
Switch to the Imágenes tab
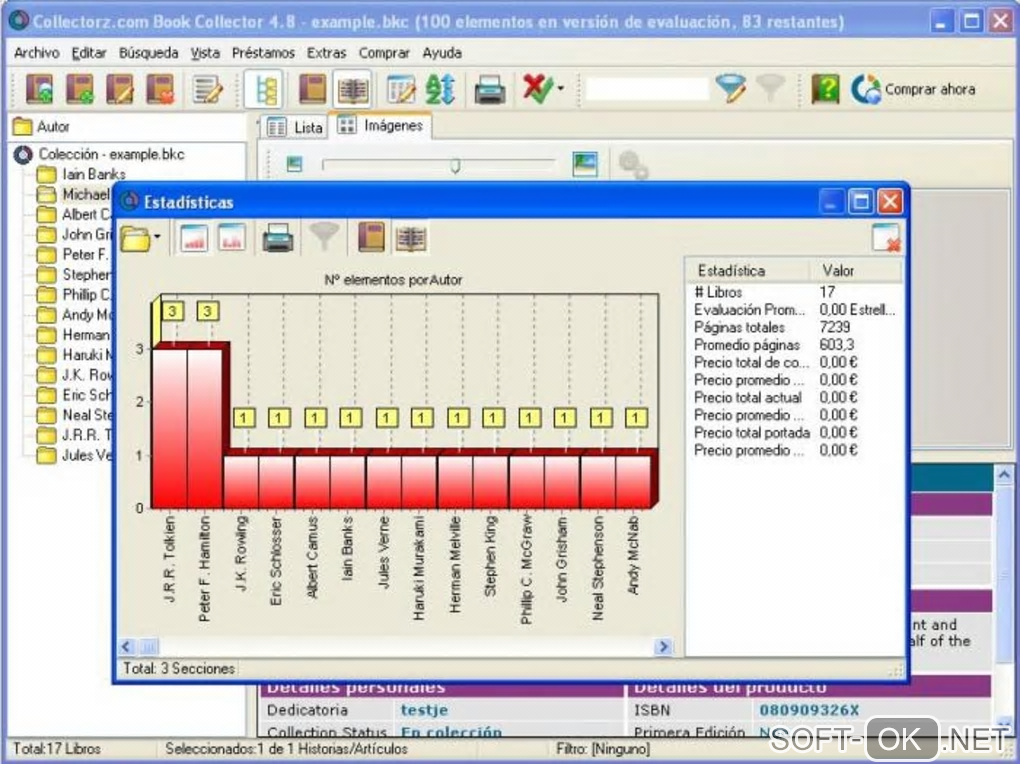[x=380, y=125]
